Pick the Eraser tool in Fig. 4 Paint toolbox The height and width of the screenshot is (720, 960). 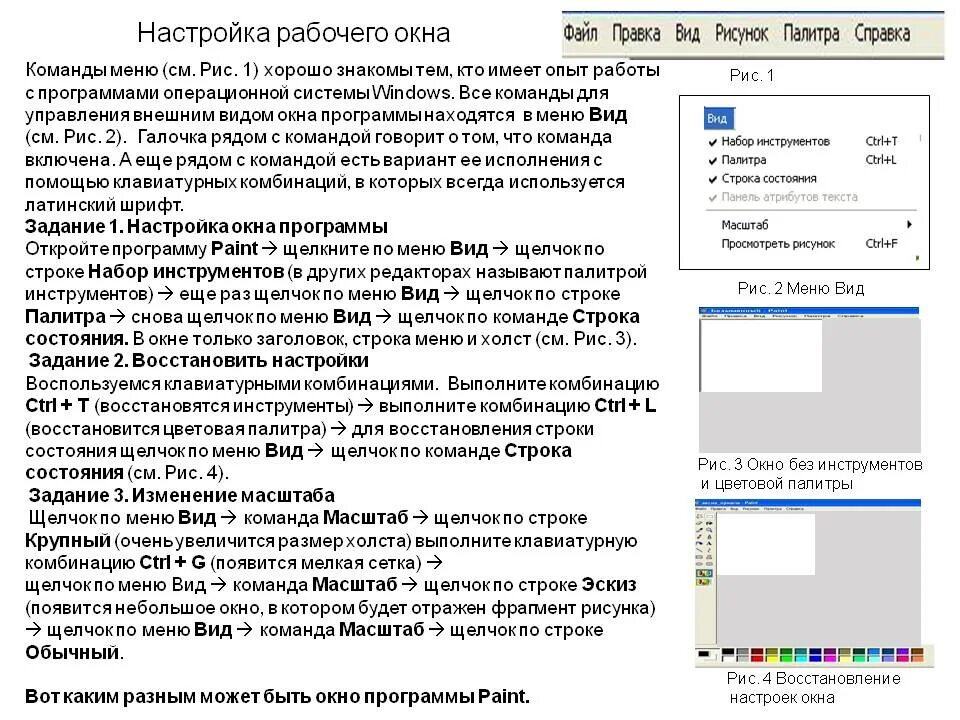[x=699, y=523]
